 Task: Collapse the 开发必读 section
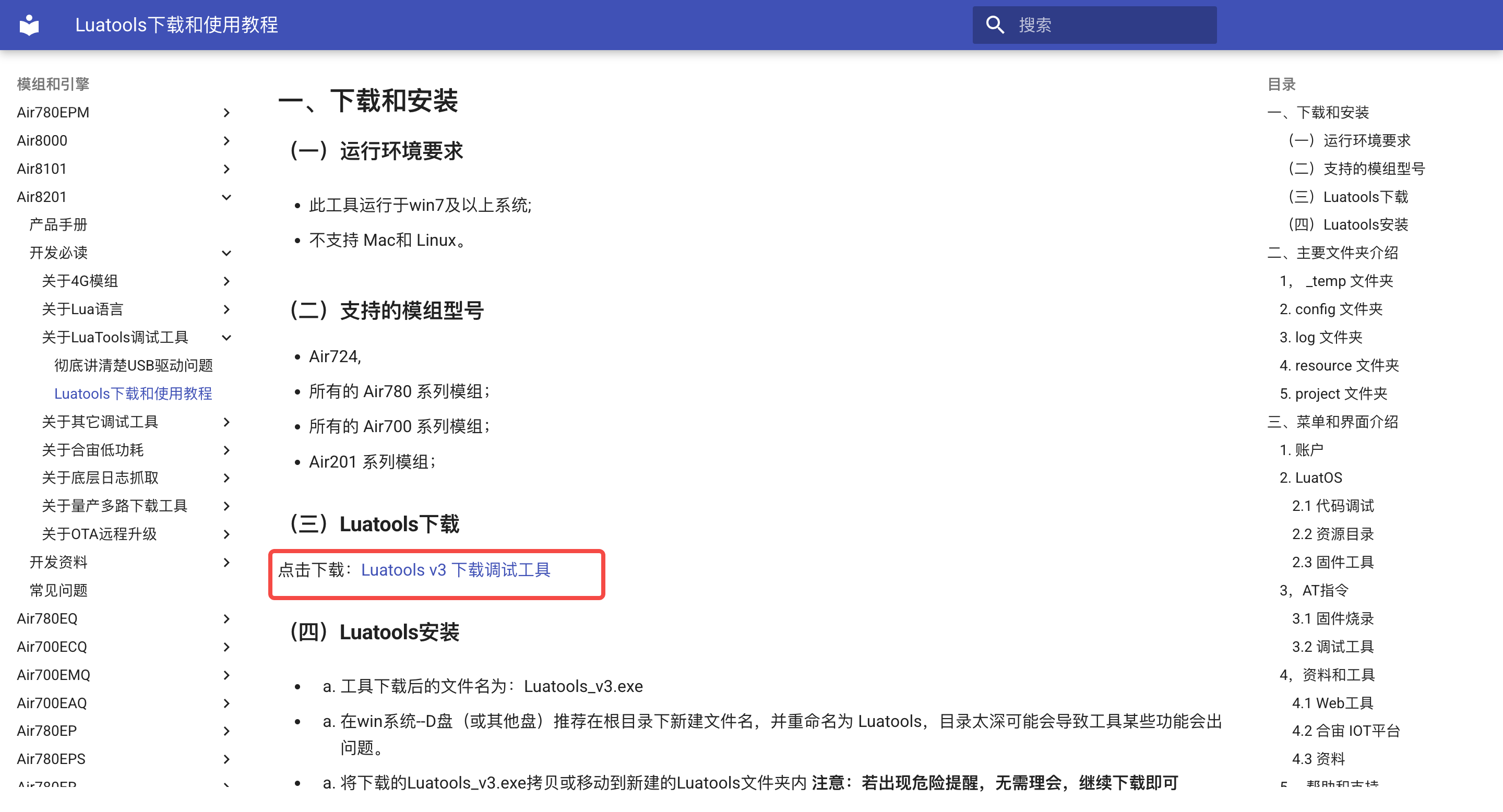[x=227, y=253]
